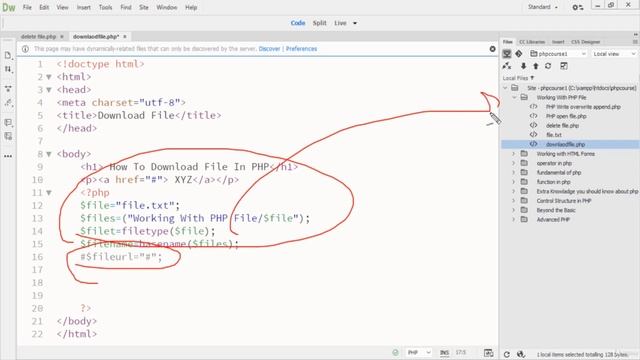
Task: Click the Expand All code icon
Action: [x=8, y=89]
